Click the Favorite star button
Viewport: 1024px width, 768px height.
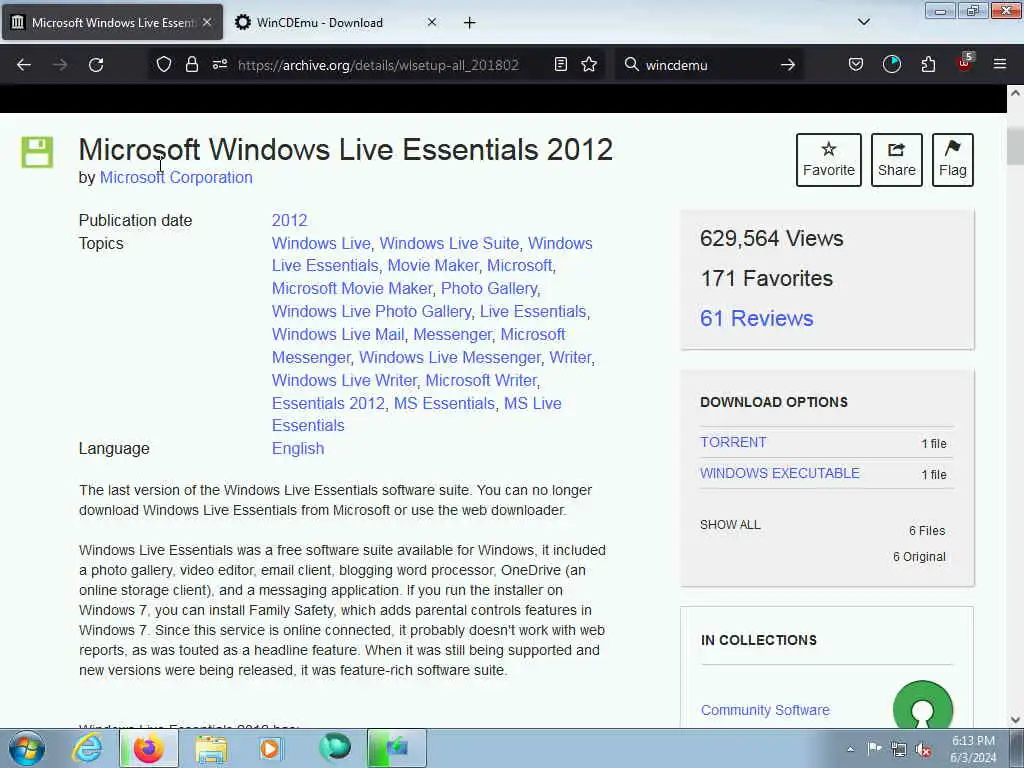829,160
